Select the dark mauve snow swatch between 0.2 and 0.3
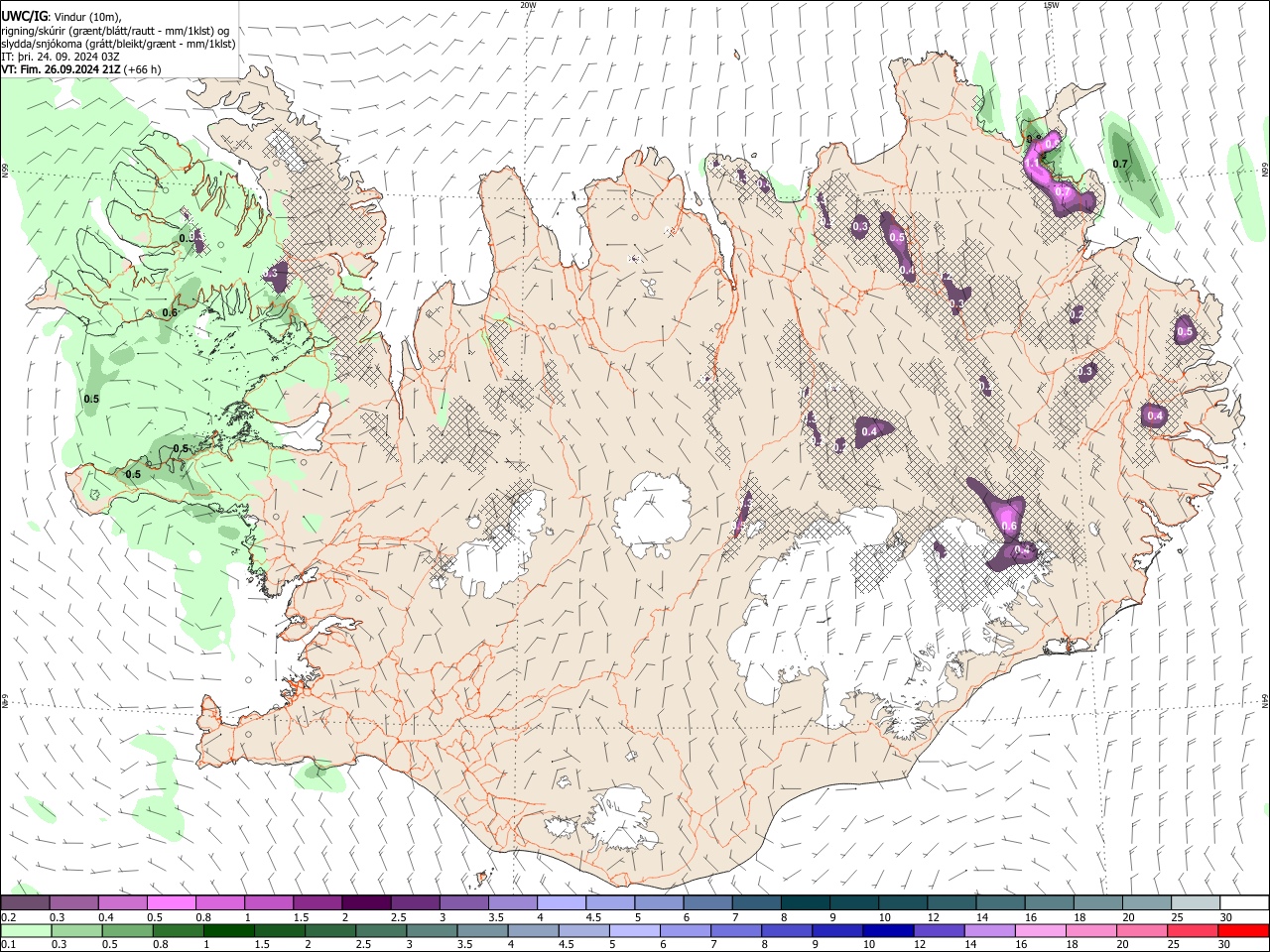Viewport: 1270px width, 952px height. coord(25,902)
